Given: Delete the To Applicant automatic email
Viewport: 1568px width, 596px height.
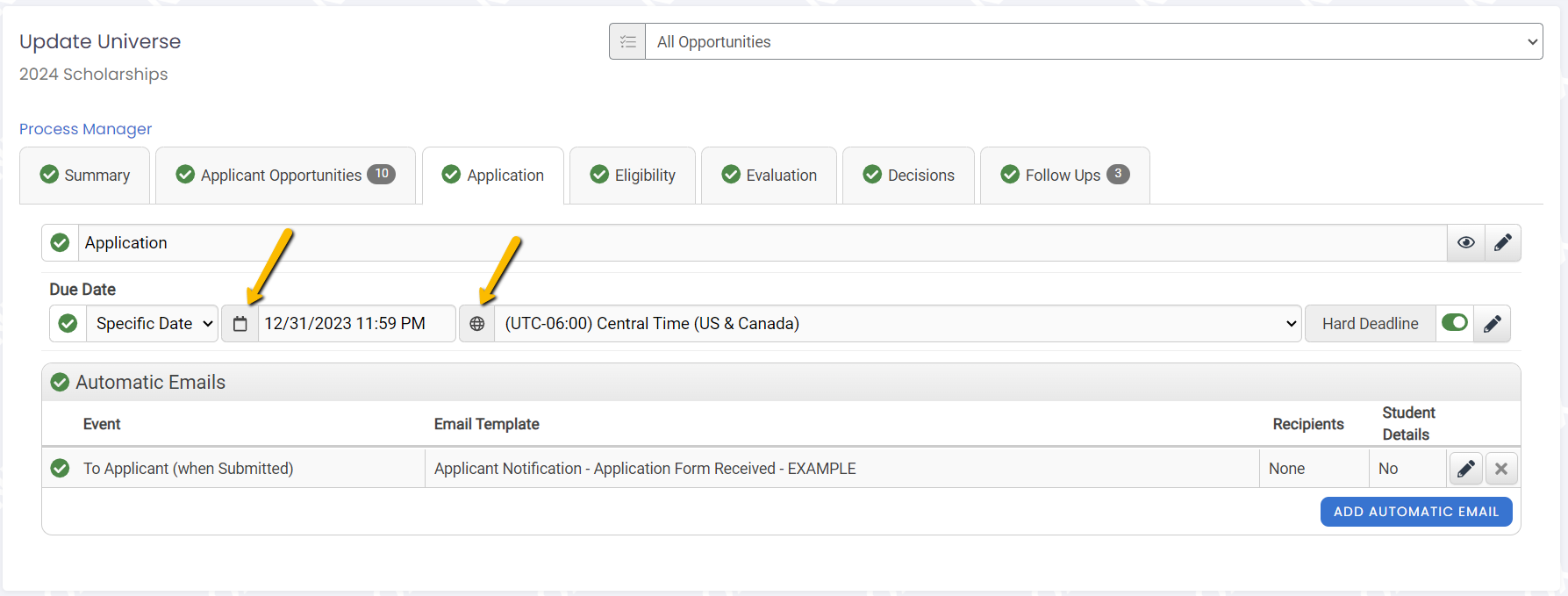Looking at the screenshot, I should (1501, 469).
